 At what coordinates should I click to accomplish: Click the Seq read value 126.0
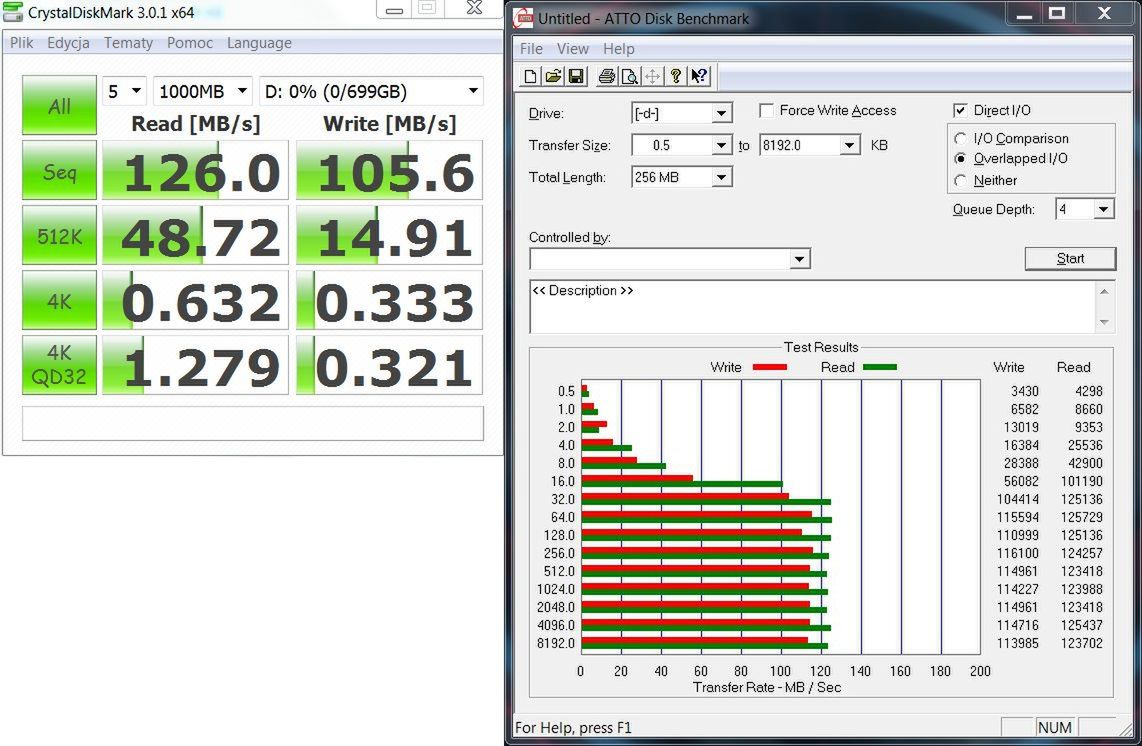195,170
